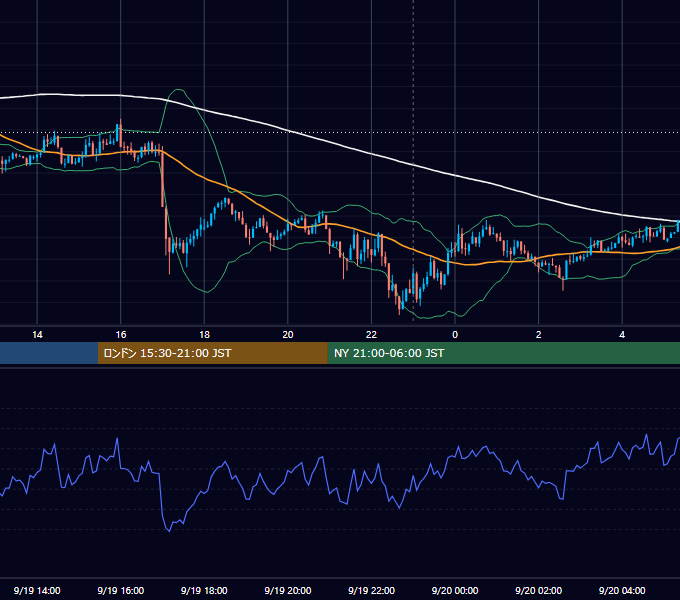Select the 18 hour label on price chart axis
The height and width of the screenshot is (600, 680).
(204, 335)
